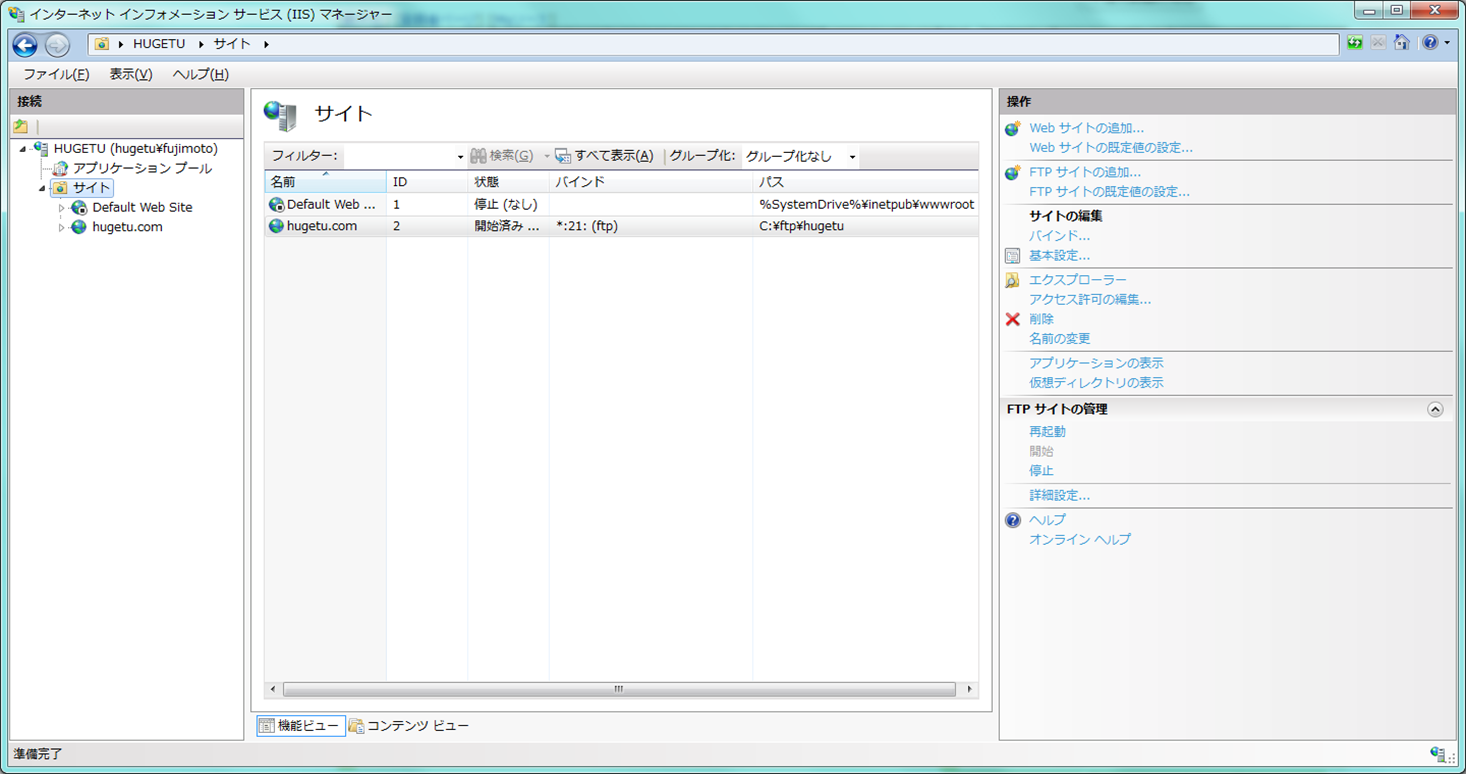The image size is (1466, 774).
Task: Click 名前の変更 action link
Action: 1059,339
